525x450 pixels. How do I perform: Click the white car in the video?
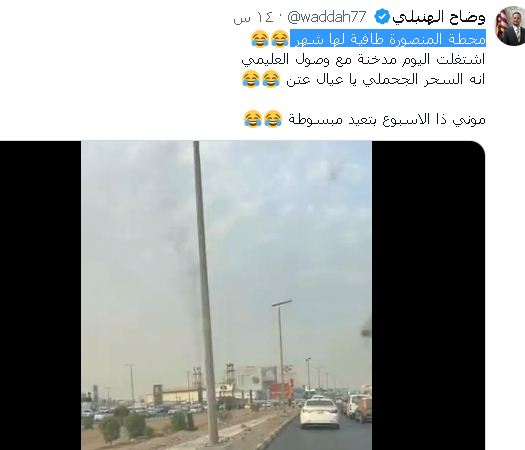pos(319,414)
